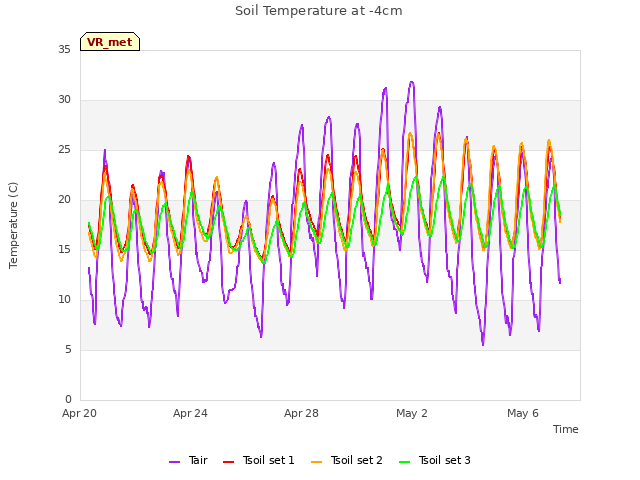Click the 5 y-axis tick label

point(68,349)
